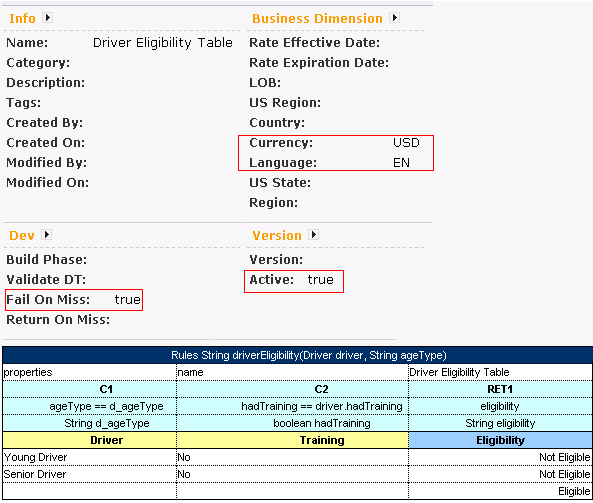The width and height of the screenshot is (593, 503).
Task: Click the Fail On Miss true value
Action: pyautogui.click(x=127, y=300)
